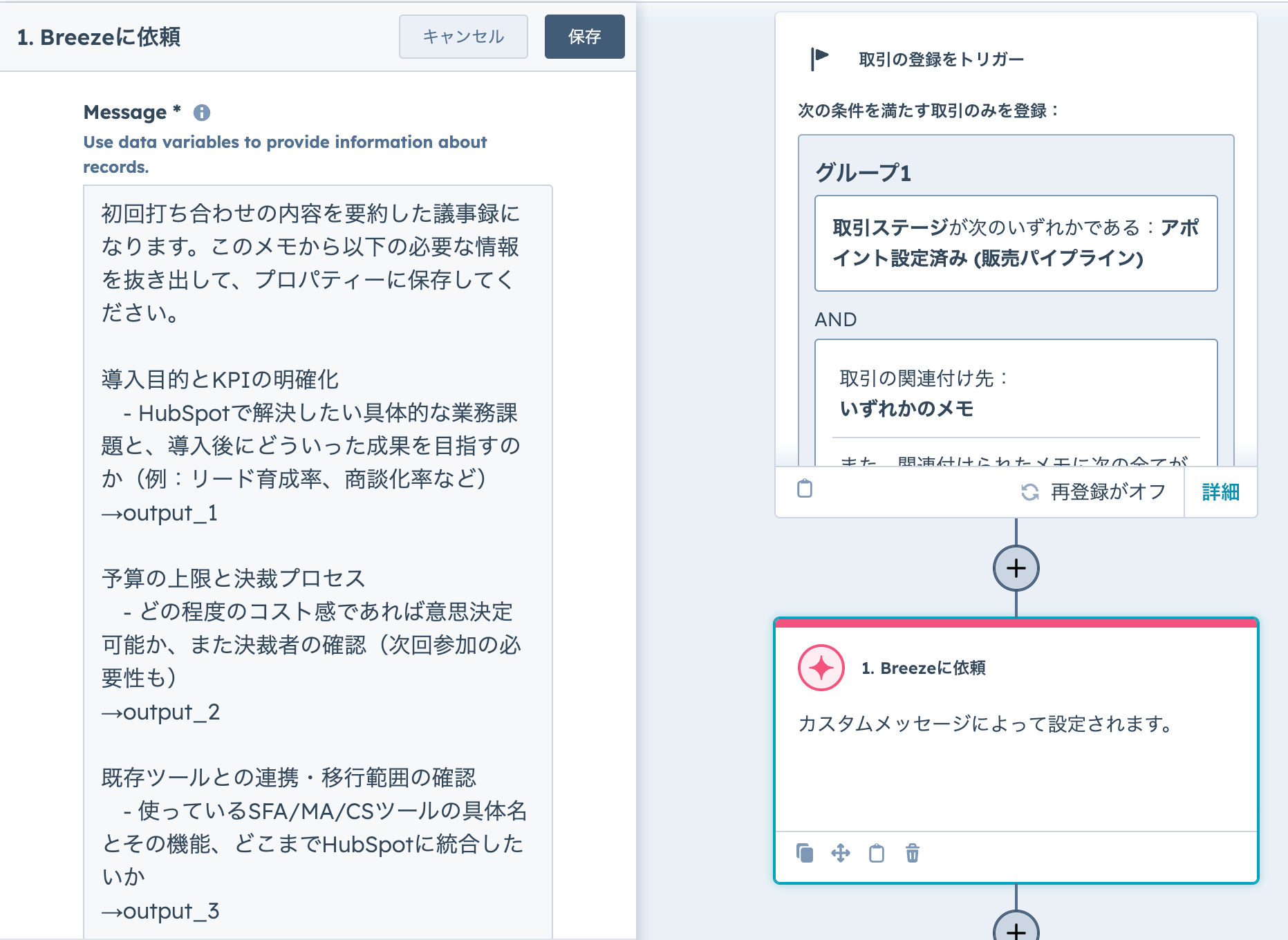Viewport: 1288px width, 940px height.
Task: Click the clipboard icon on the Breeze action card
Action: point(877,853)
